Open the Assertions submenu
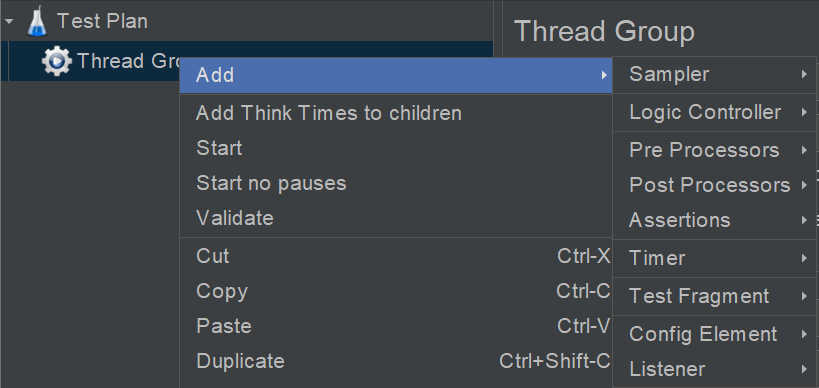The image size is (819, 388). coord(715,220)
